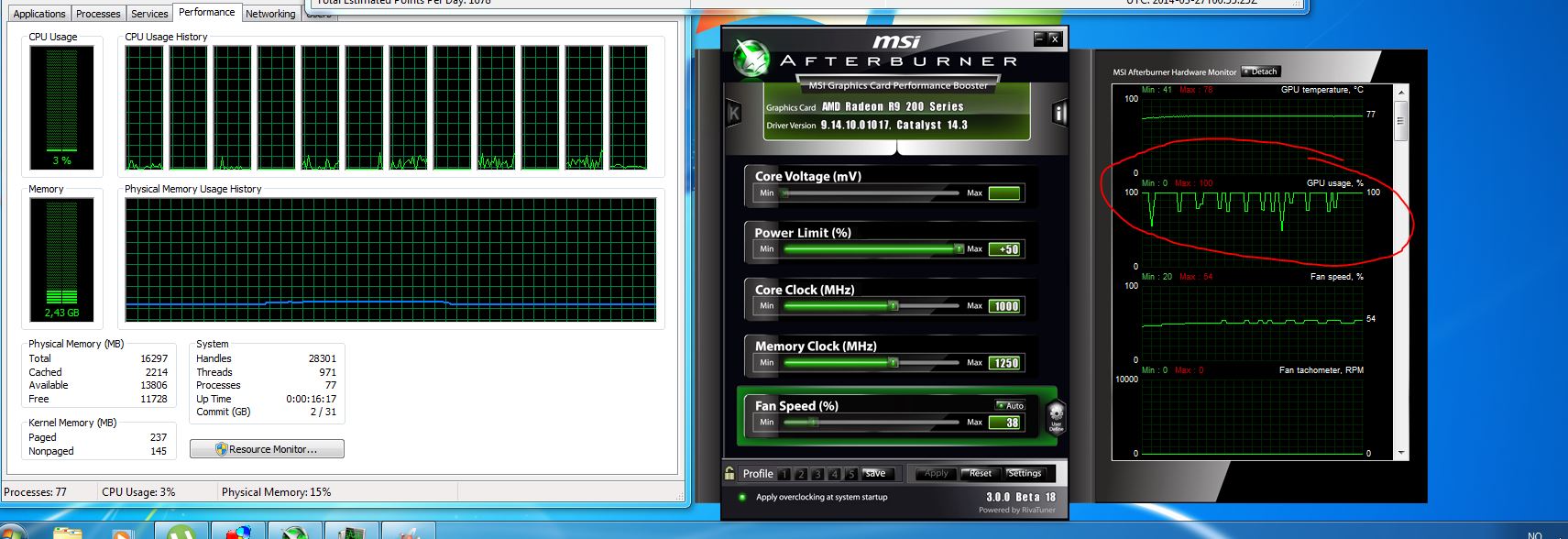Click the profile lock padlock icon
The width and height of the screenshot is (1568, 539).
(x=729, y=473)
